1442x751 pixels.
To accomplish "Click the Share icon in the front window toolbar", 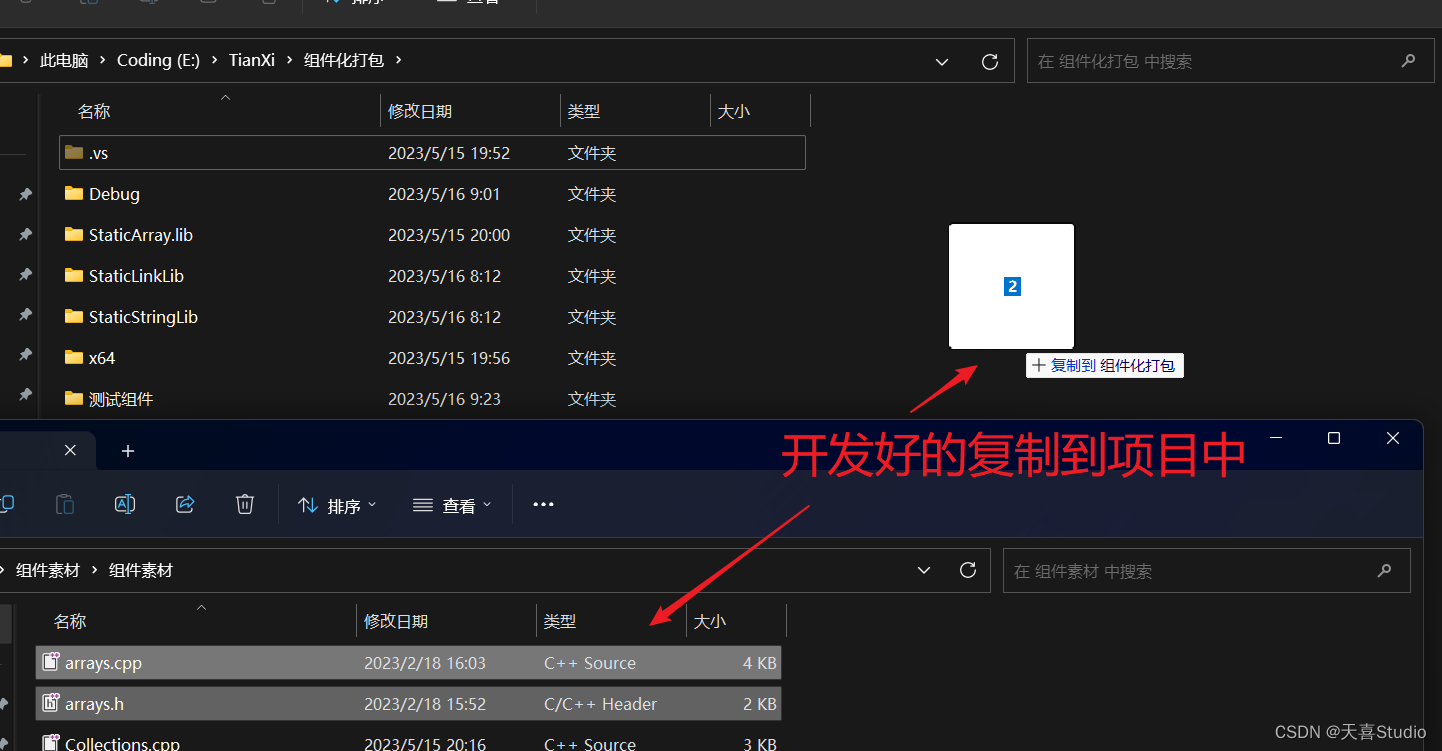I will tap(185, 504).
